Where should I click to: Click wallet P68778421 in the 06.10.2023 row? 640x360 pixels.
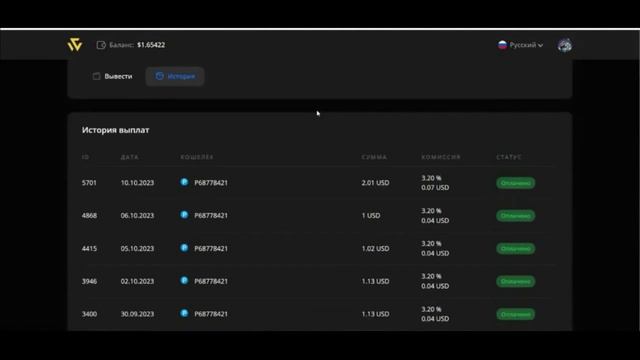211,216
